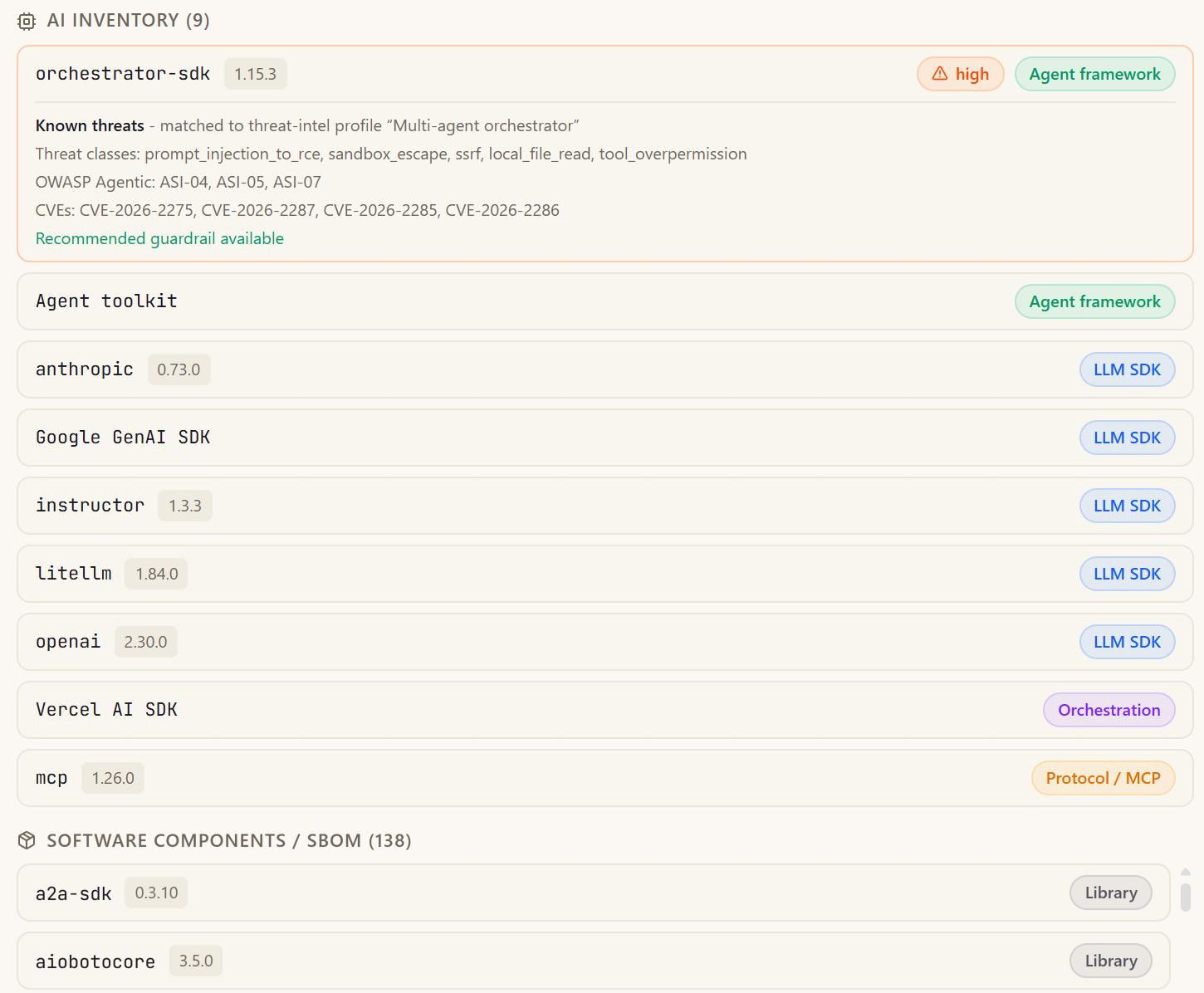The width and height of the screenshot is (1204, 993).
Task: Click the Threat classes line
Action: 391,154
